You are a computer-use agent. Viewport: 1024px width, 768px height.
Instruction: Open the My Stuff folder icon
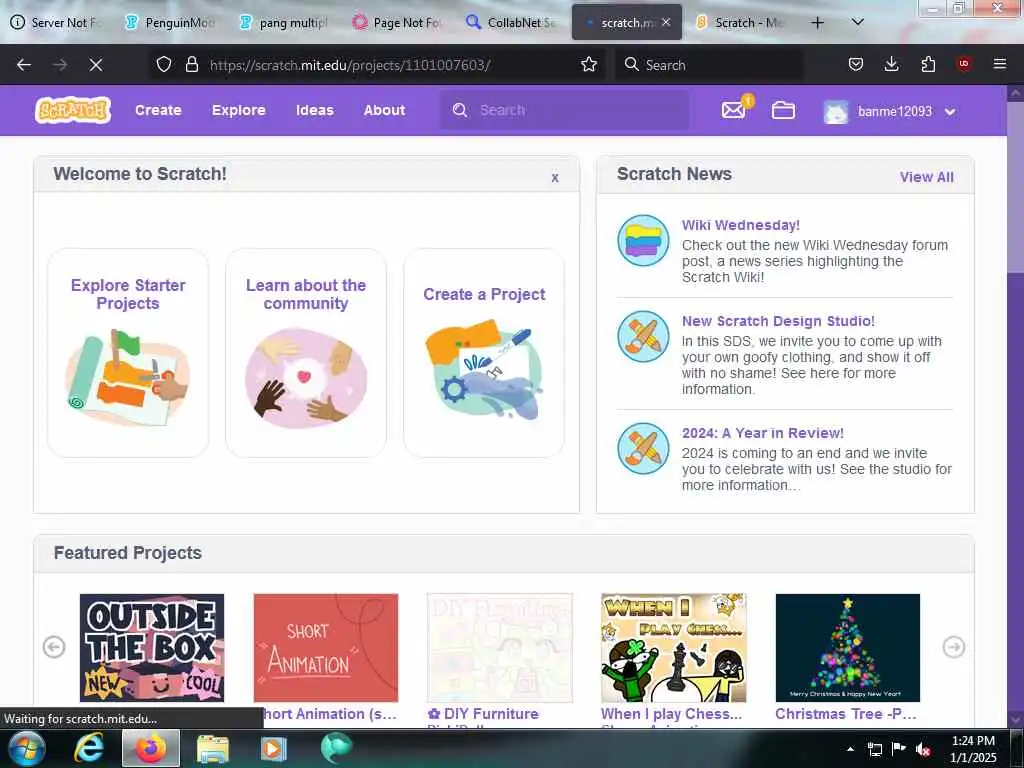coord(783,110)
